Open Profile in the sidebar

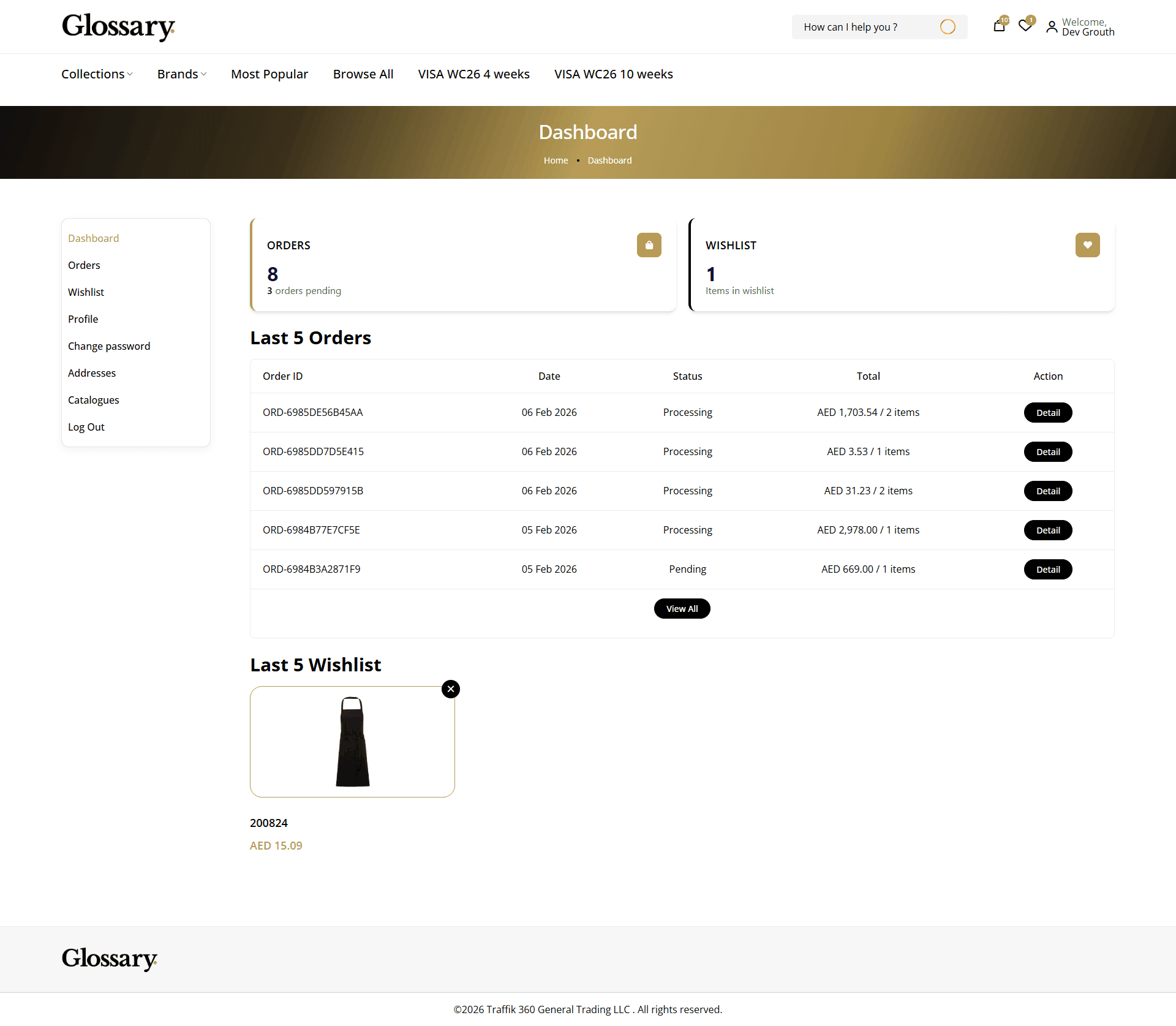(83, 319)
